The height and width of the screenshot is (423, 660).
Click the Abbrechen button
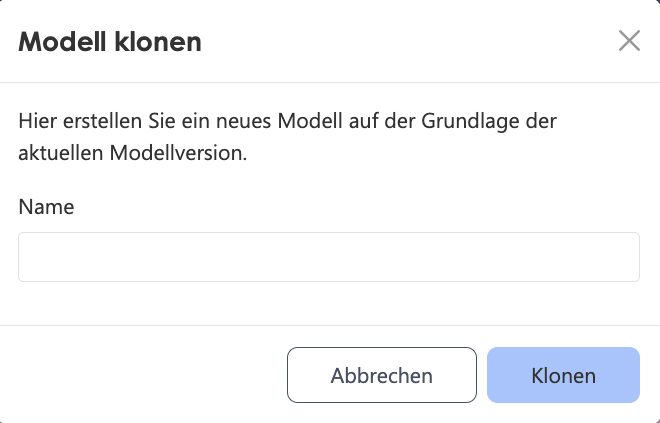pyautogui.click(x=382, y=375)
